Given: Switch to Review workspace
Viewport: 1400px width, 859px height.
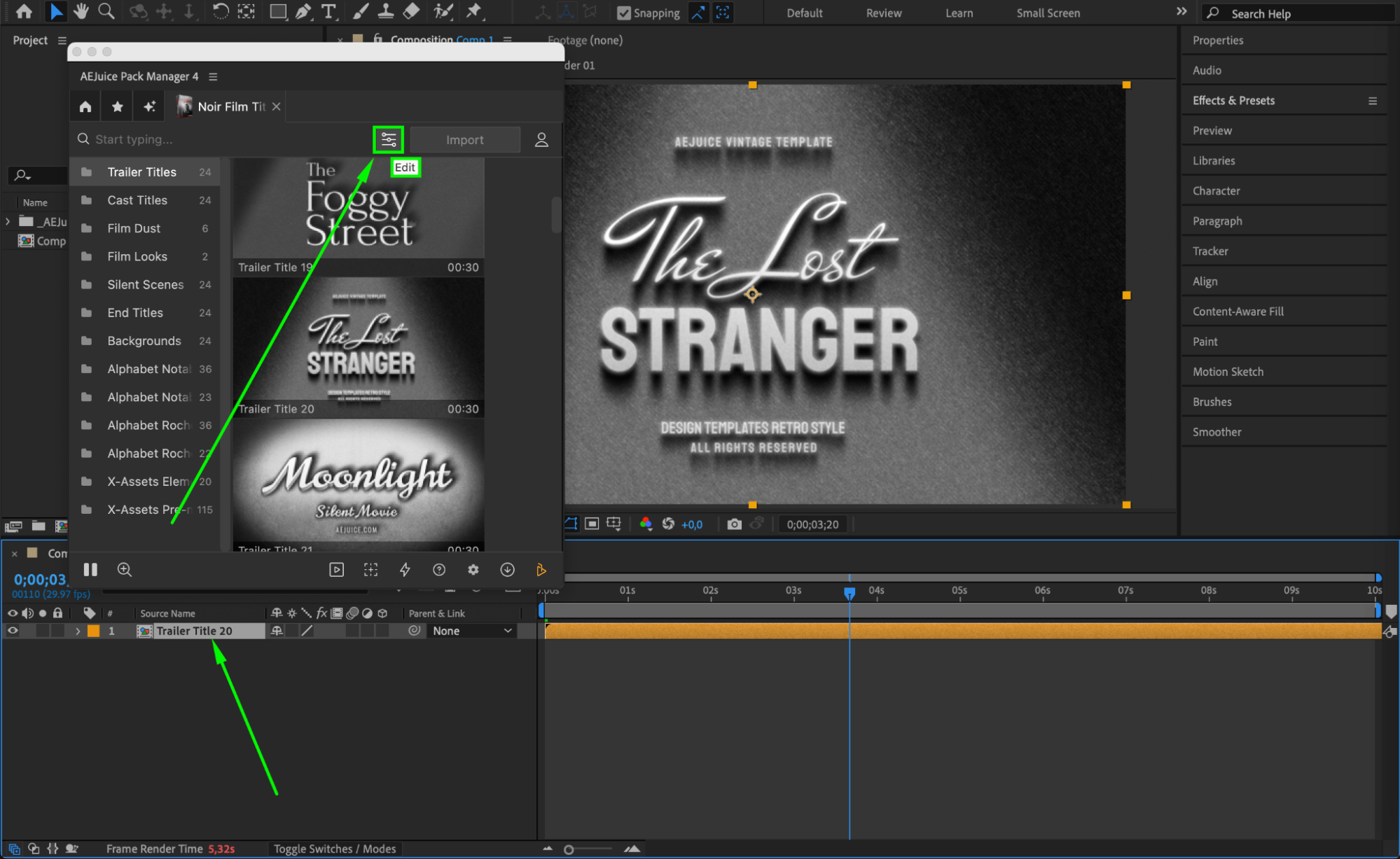Looking at the screenshot, I should click(x=883, y=13).
